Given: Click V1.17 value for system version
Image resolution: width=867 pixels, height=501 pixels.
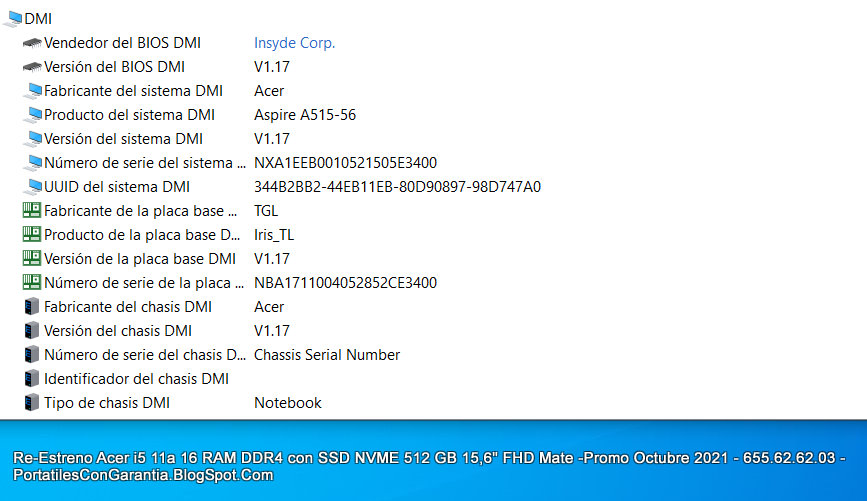Looking at the screenshot, I should point(271,139).
